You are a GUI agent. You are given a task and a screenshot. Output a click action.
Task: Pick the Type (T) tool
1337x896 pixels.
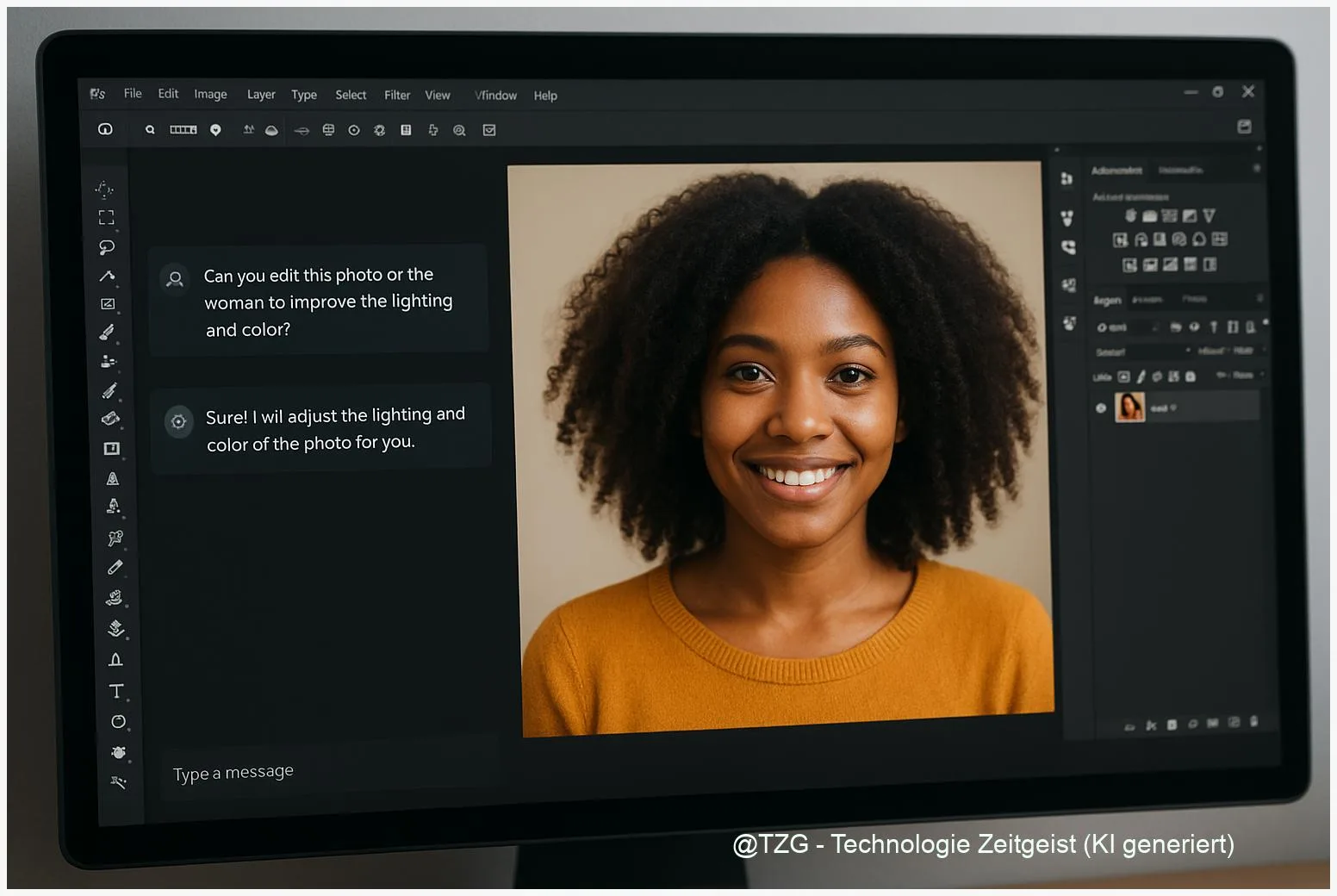click(x=116, y=691)
